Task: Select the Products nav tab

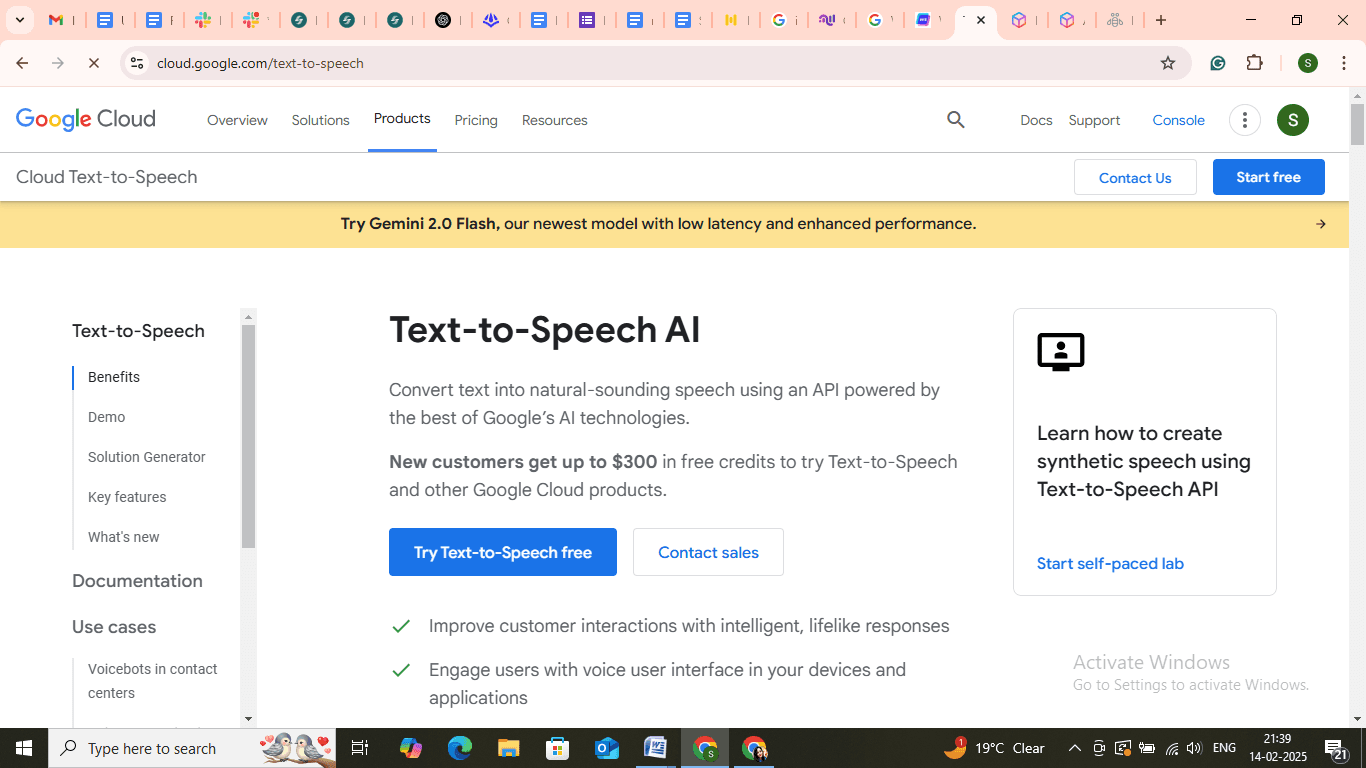Action: [x=402, y=119]
